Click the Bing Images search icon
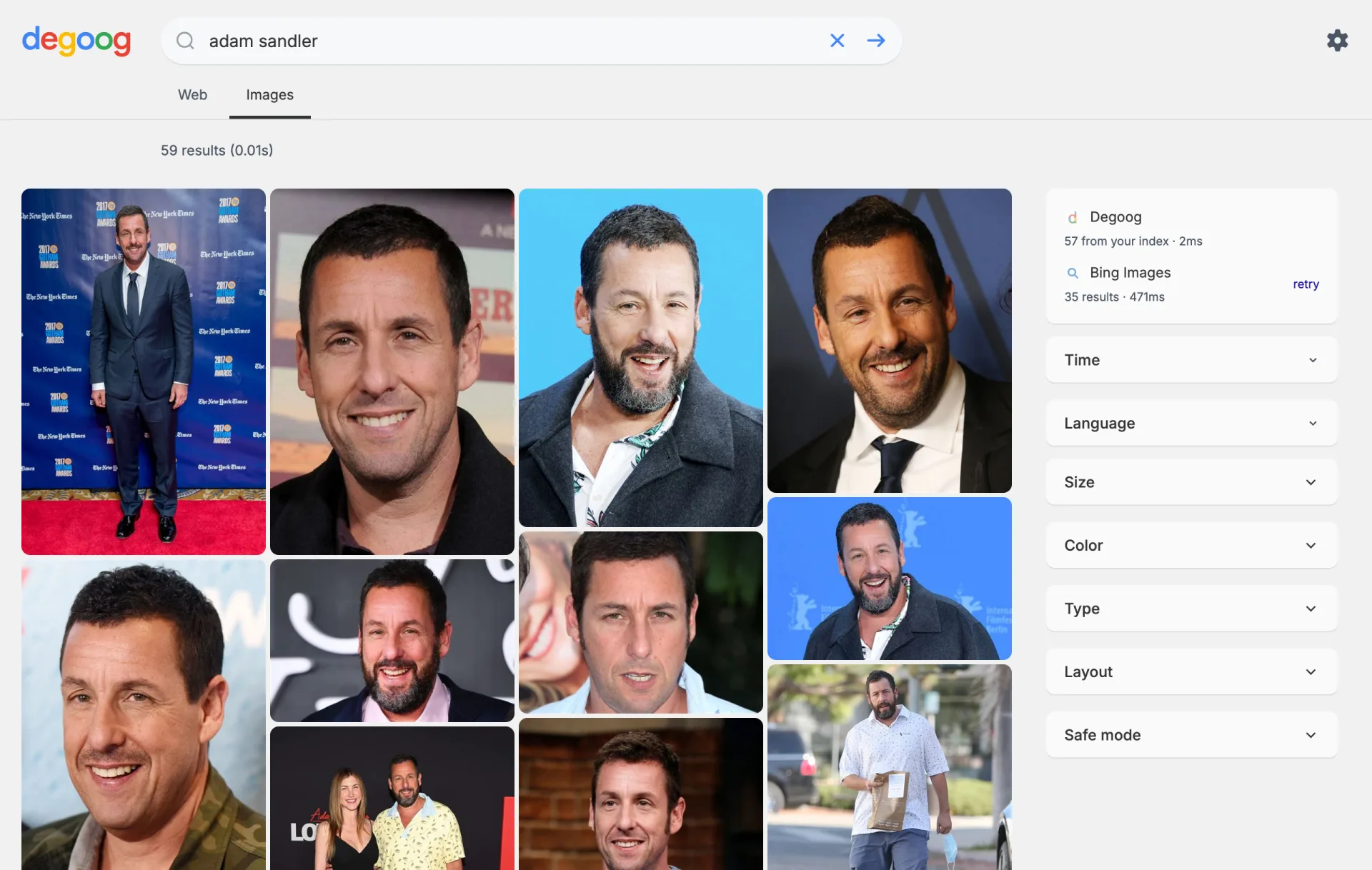 1072,273
